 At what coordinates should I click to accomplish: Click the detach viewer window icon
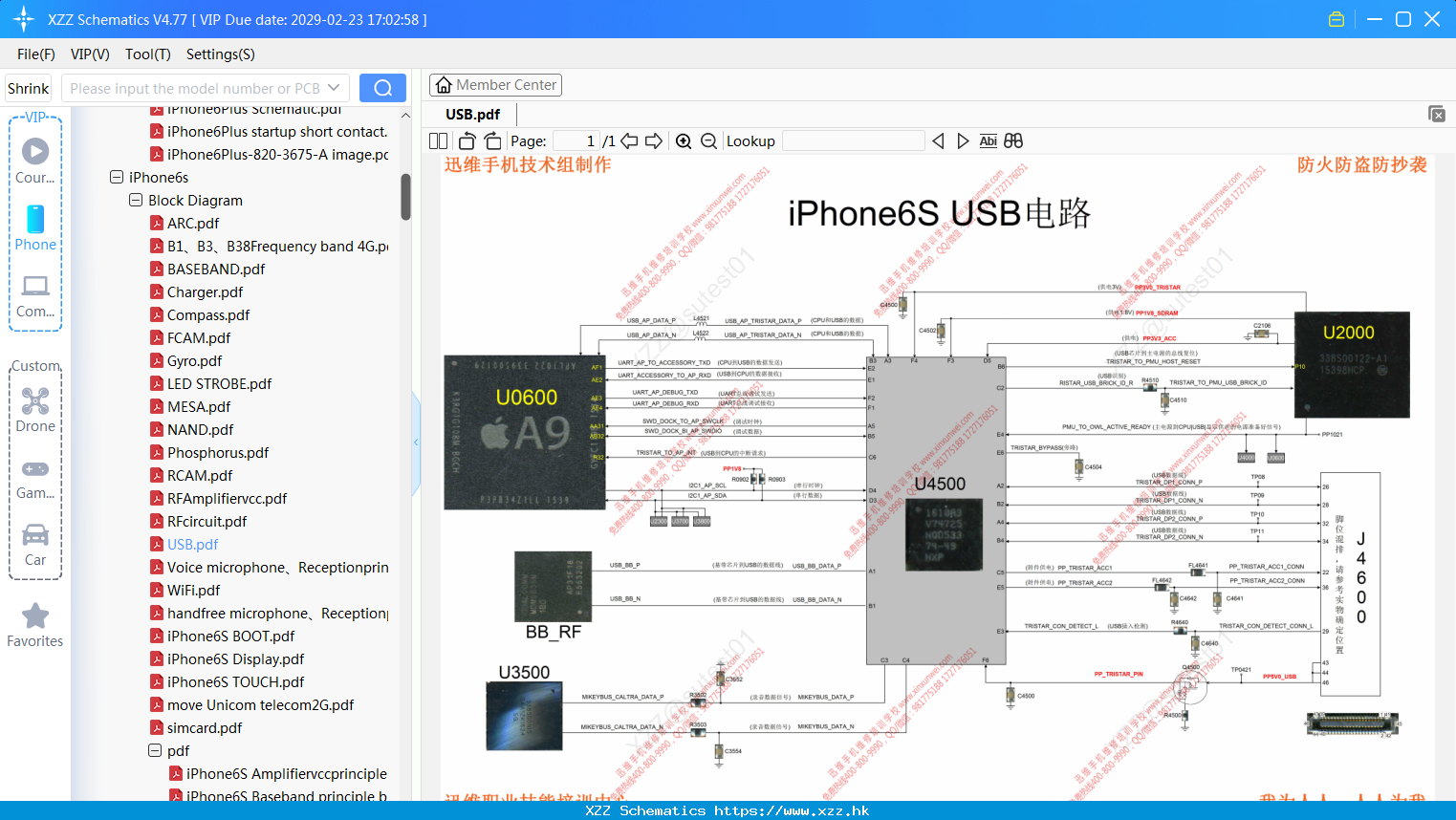click(x=1437, y=114)
